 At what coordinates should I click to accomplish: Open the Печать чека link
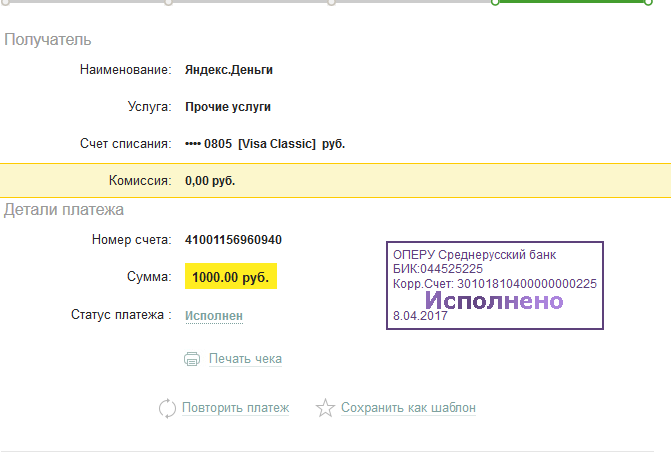coord(245,359)
